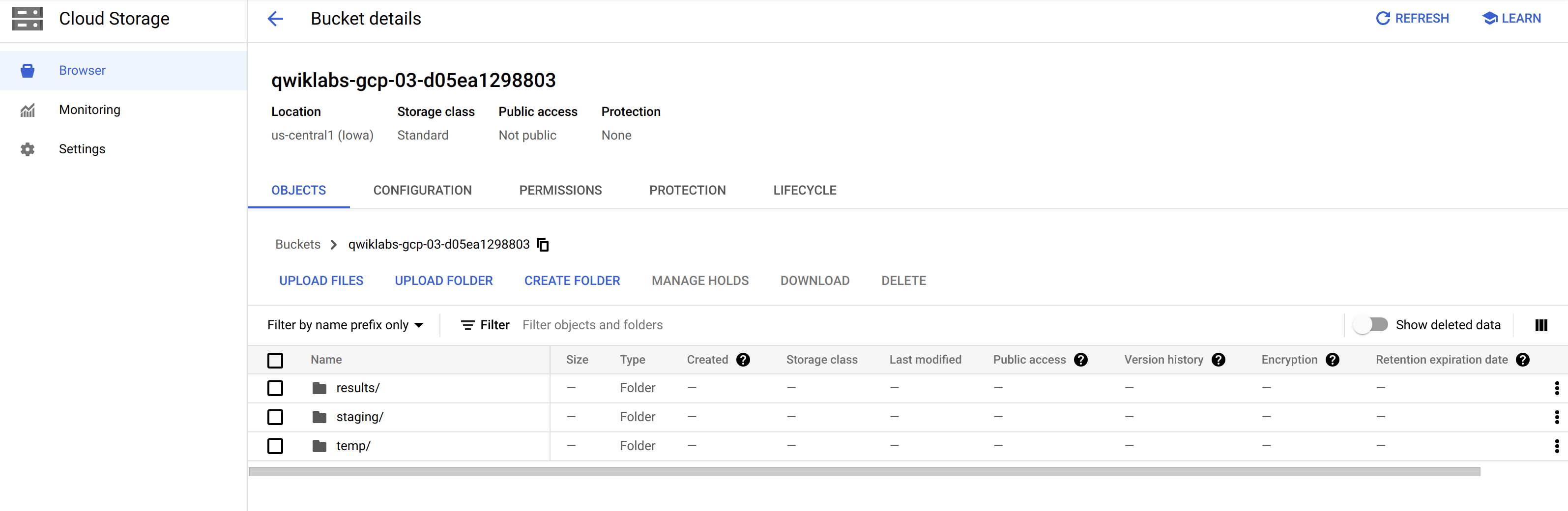Open help tooltip for Encryption column
The width and height of the screenshot is (1568, 511).
1333,360
